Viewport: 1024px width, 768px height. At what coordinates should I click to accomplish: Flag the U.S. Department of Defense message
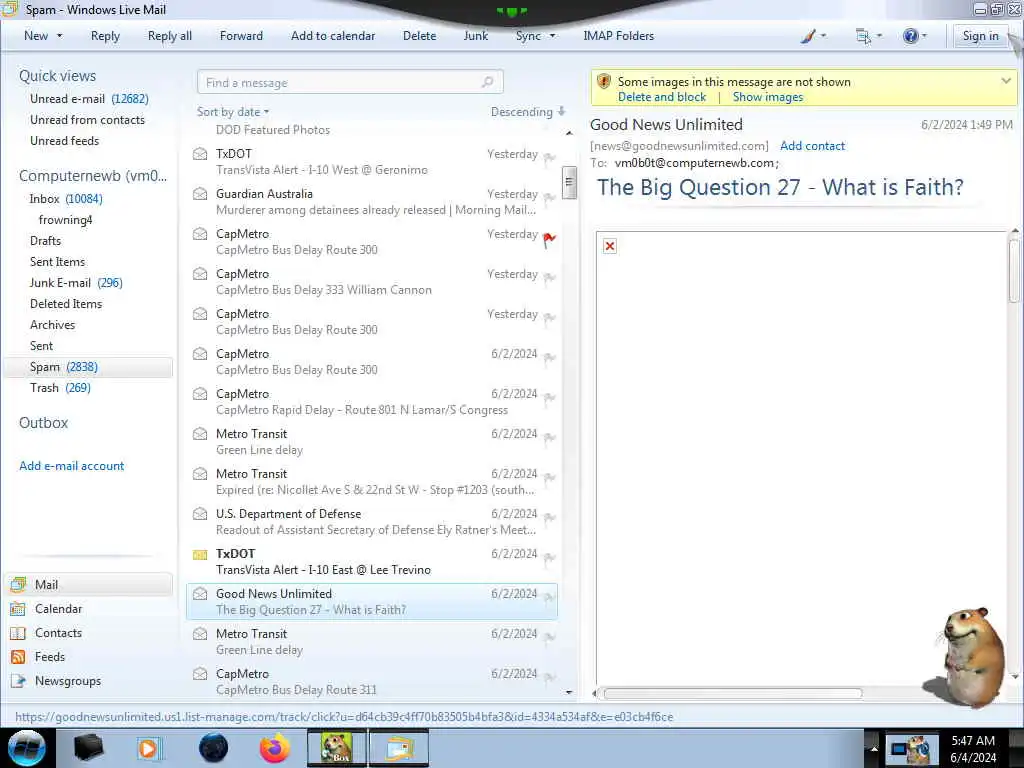(x=549, y=517)
